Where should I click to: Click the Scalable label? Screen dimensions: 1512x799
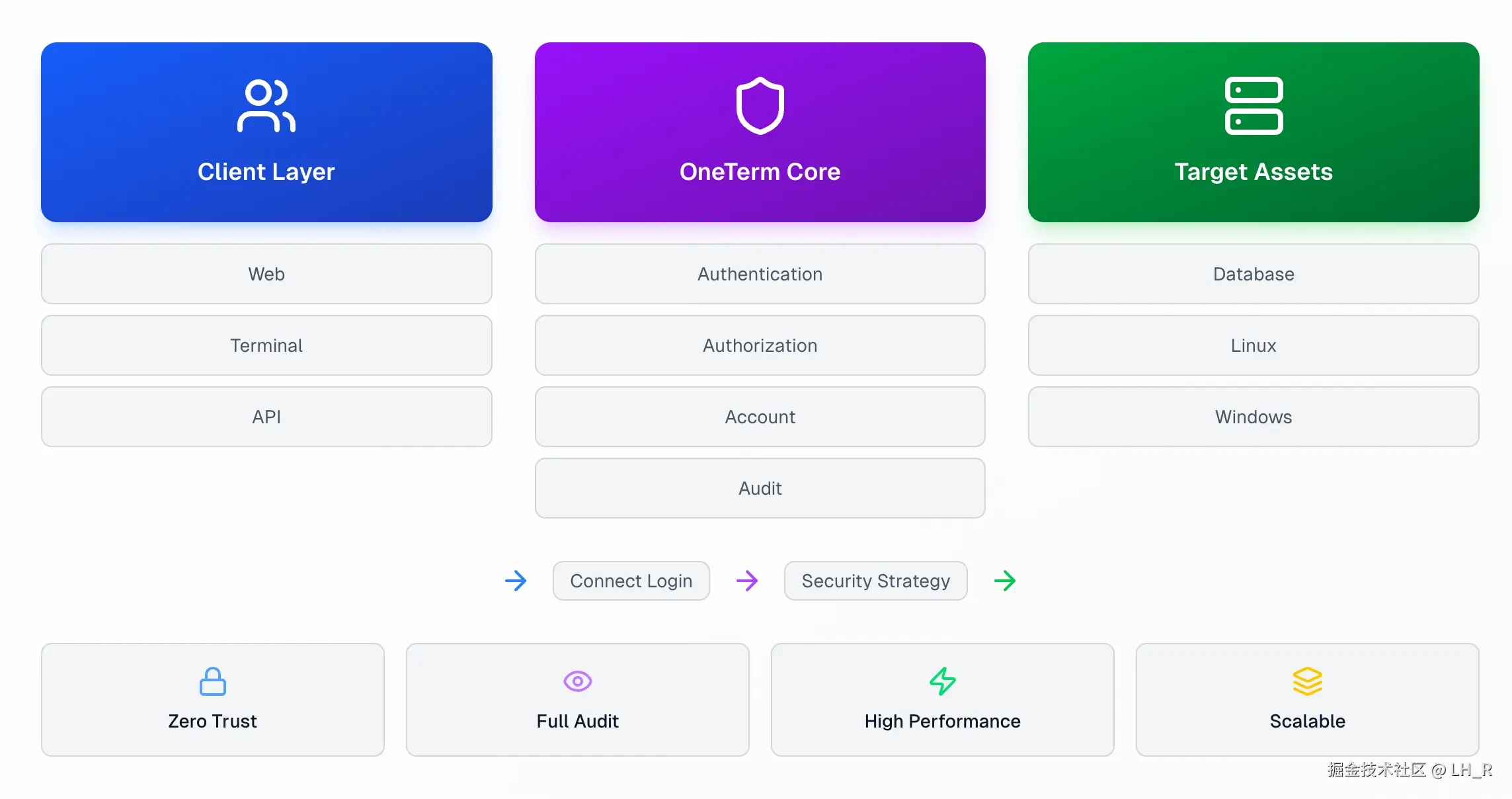[x=1308, y=721]
